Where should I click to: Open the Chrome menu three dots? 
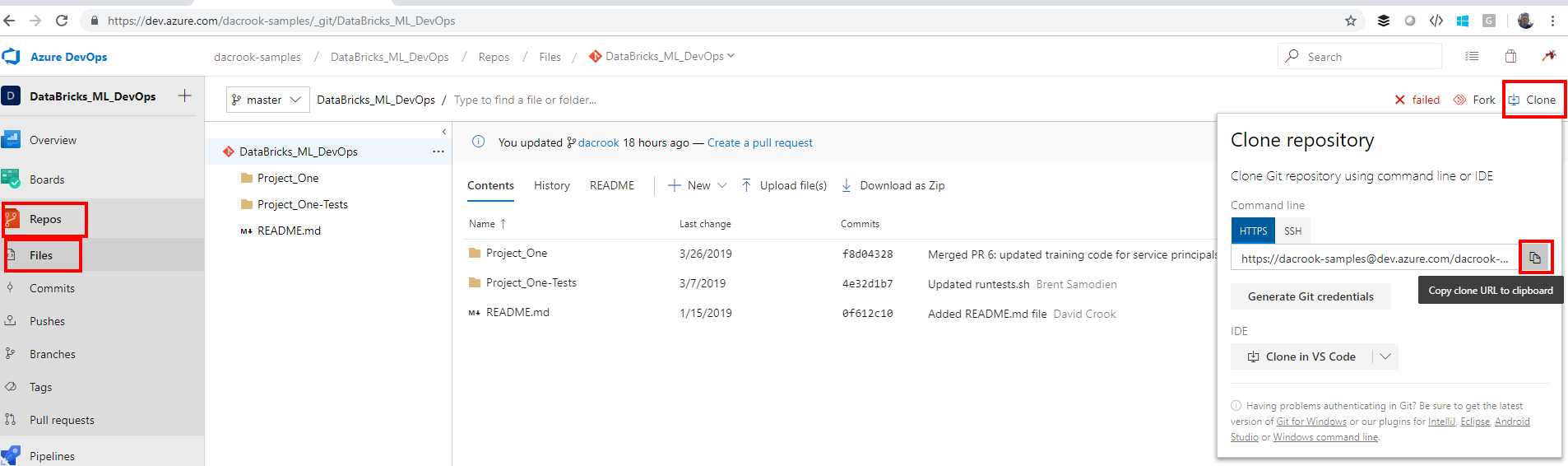pos(1552,21)
